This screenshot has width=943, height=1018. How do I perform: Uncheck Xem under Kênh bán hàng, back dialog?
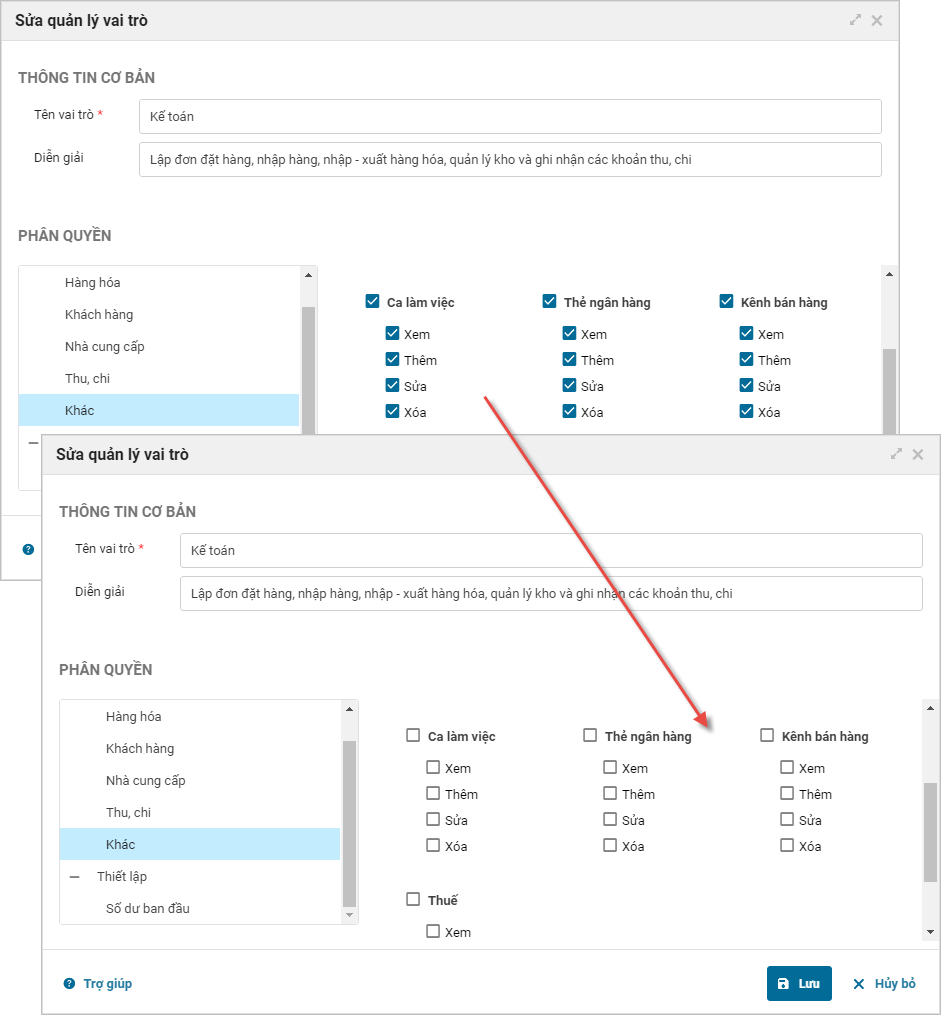coord(747,333)
